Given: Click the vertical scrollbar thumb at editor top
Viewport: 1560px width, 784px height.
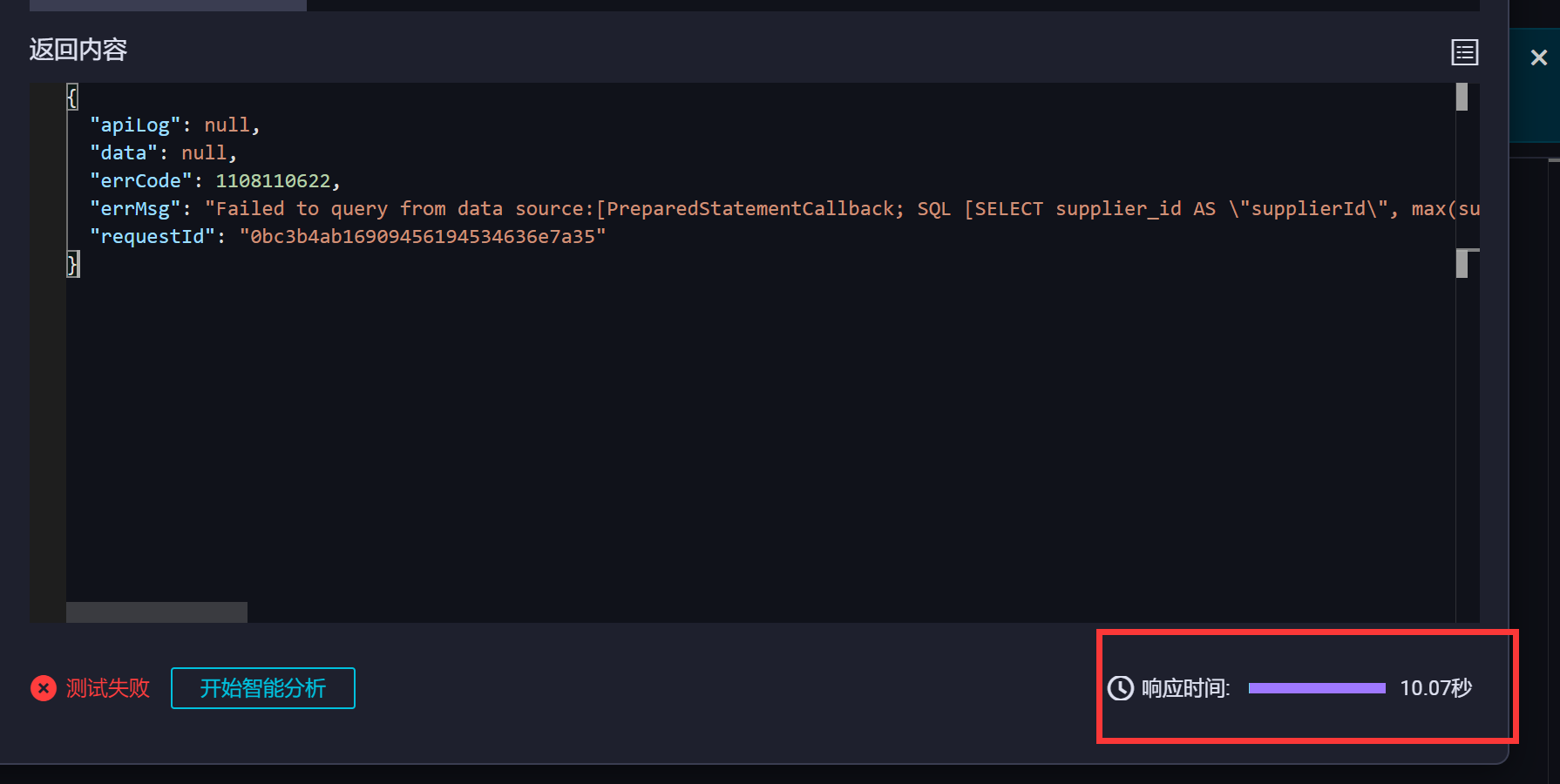Looking at the screenshot, I should click(x=1462, y=97).
